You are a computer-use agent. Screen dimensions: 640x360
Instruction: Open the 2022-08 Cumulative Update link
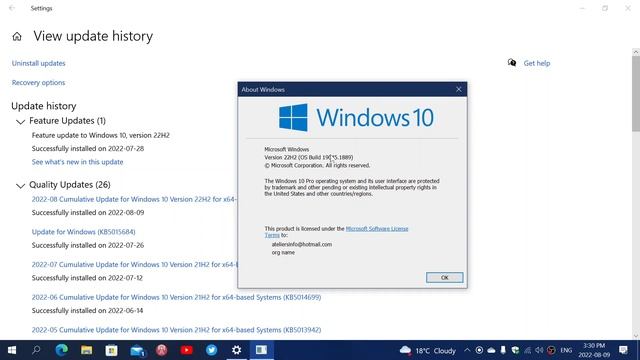pos(134,199)
